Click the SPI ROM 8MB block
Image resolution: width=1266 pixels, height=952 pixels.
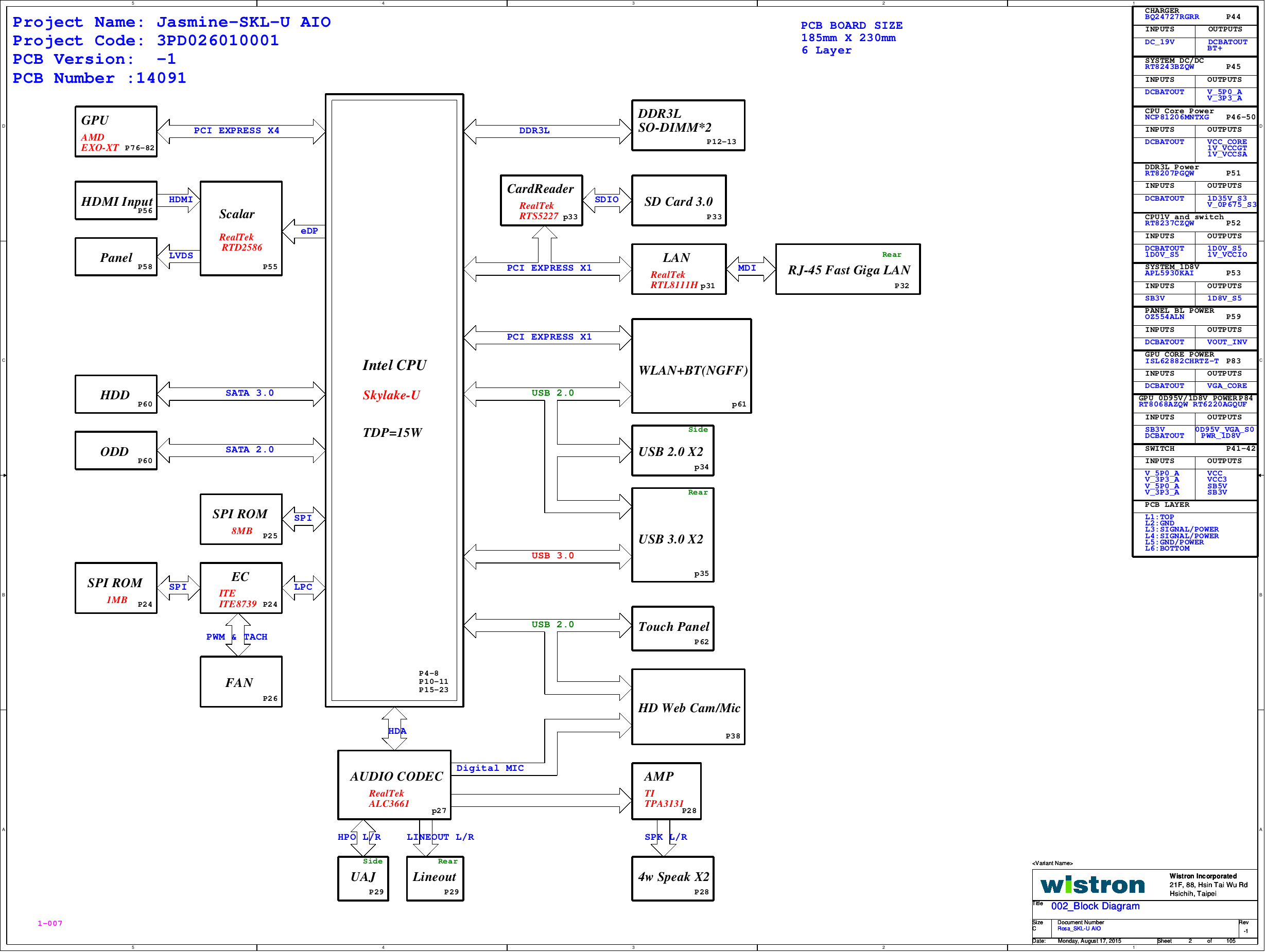(241, 519)
